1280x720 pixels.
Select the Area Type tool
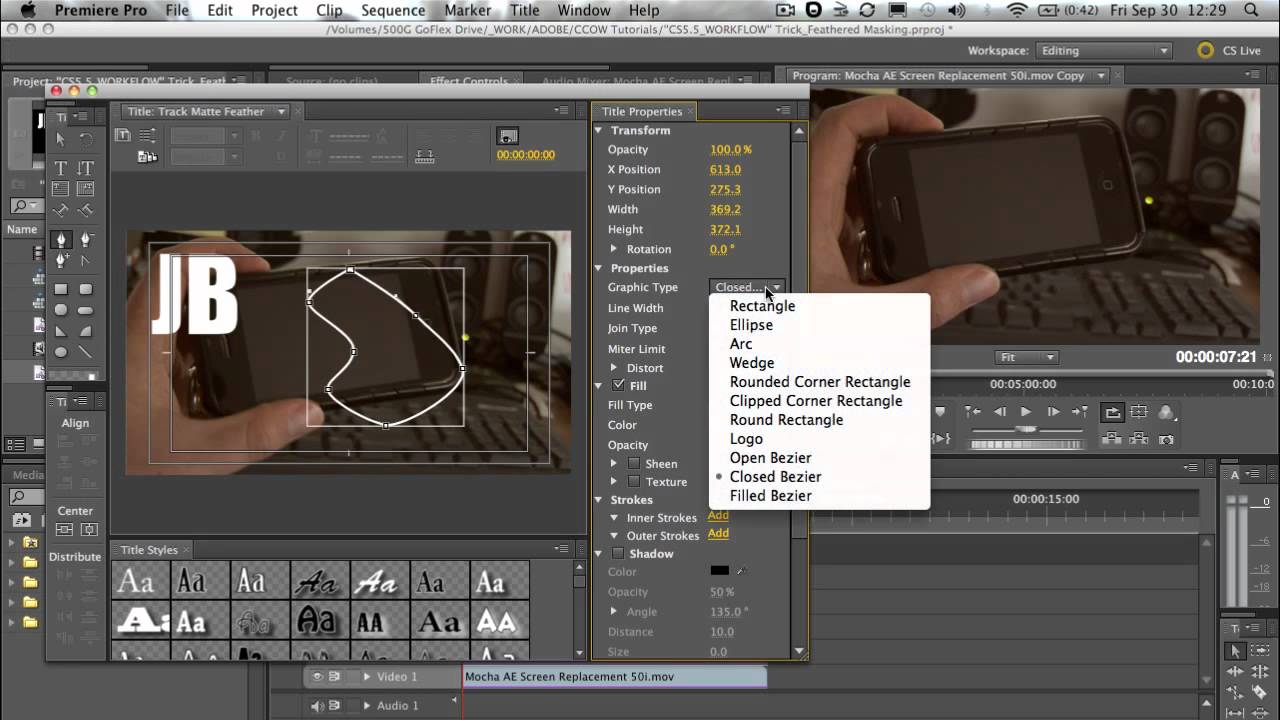pyautogui.click(x=60, y=189)
